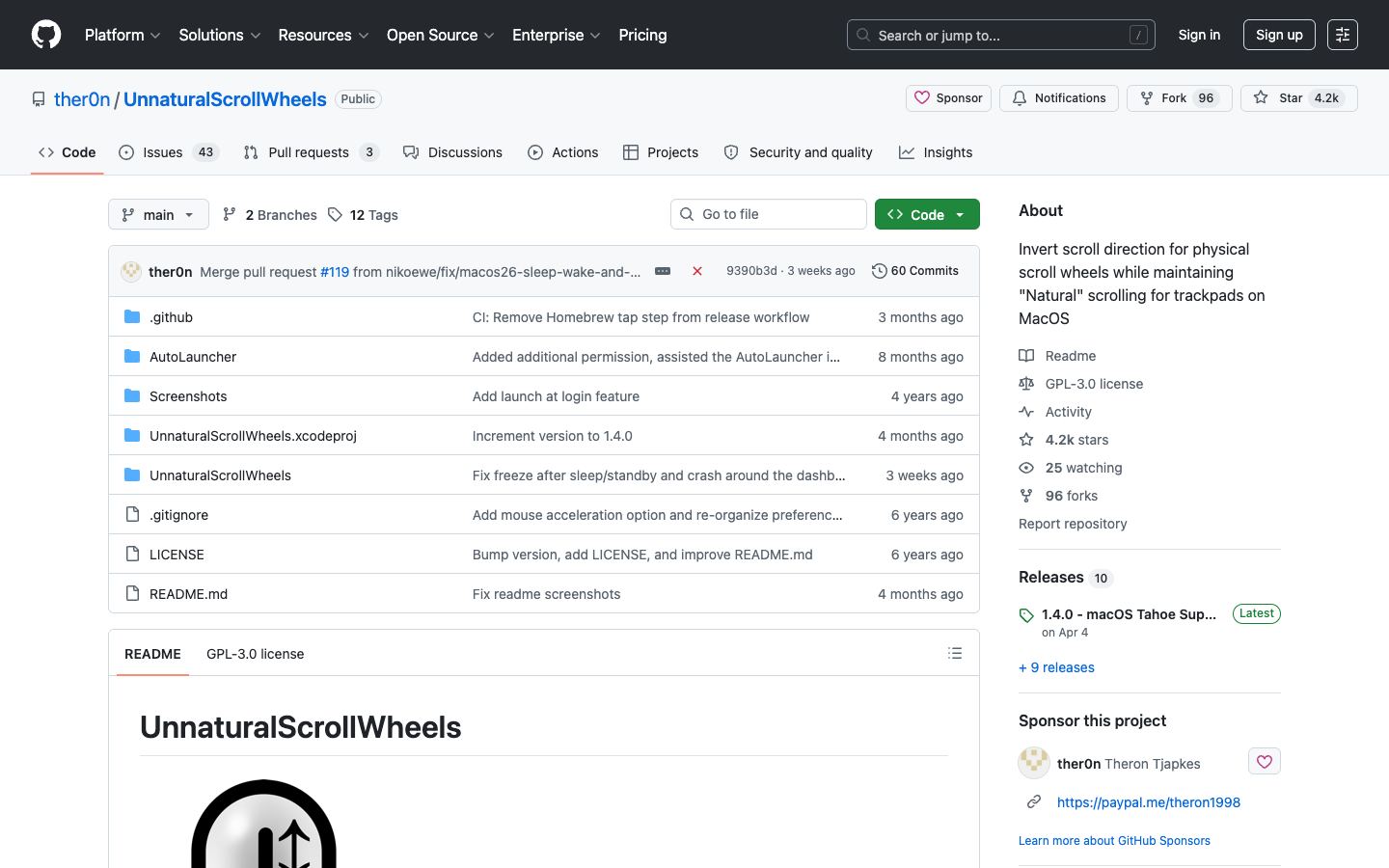Viewport: 1389px width, 868px height.
Task: Open the Security and quality tab
Action: click(x=798, y=152)
